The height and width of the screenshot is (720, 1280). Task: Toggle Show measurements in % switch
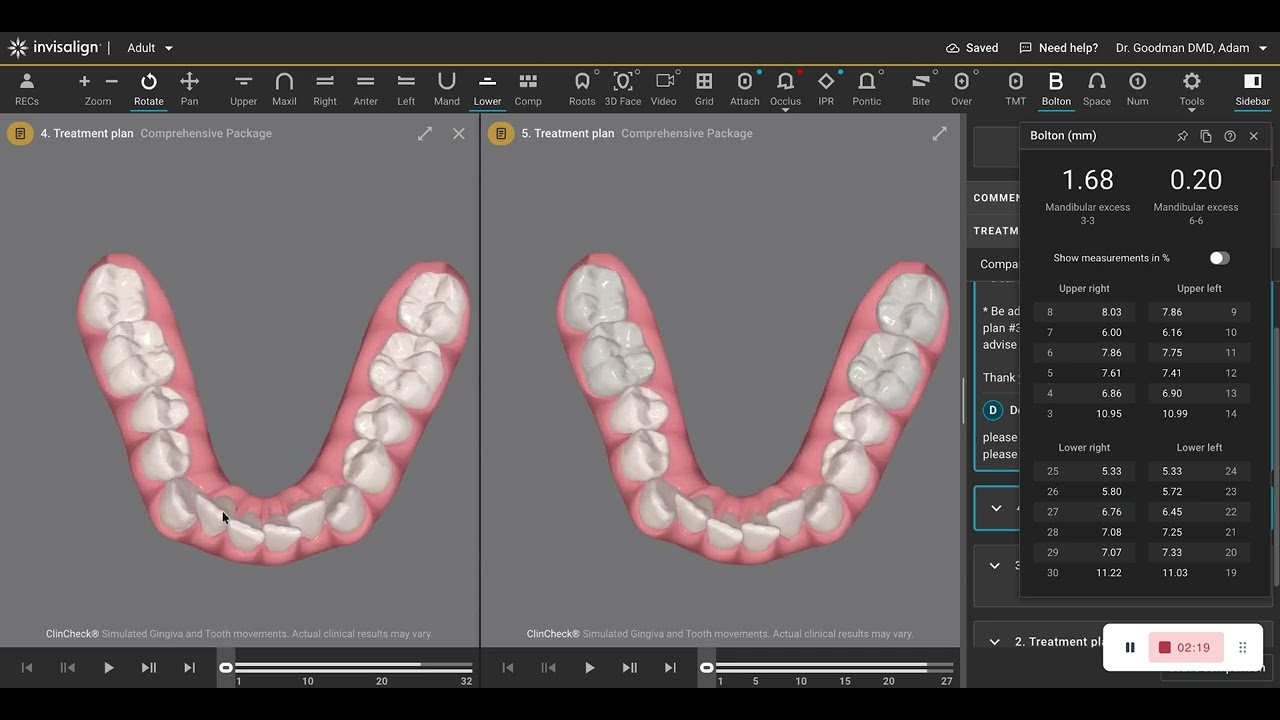tap(1219, 258)
